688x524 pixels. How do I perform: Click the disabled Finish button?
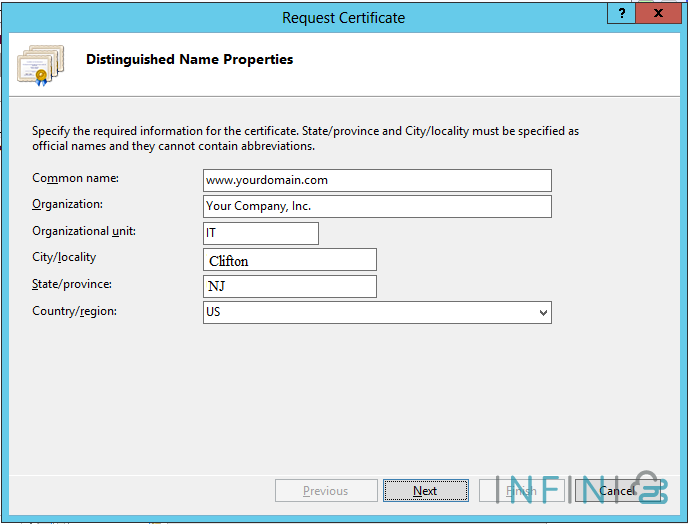pyautogui.click(x=521, y=491)
